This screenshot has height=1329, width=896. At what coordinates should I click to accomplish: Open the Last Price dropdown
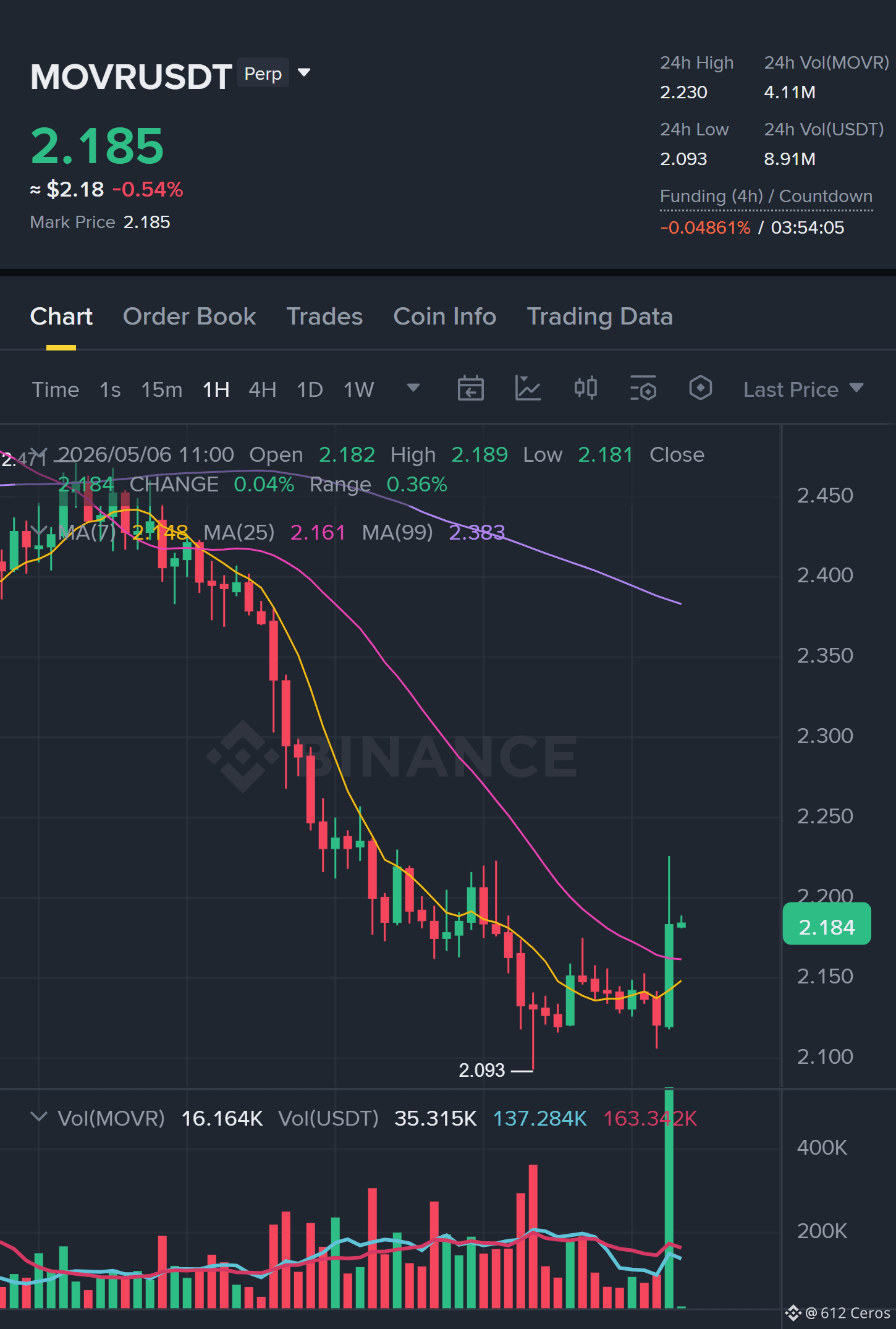[803, 389]
